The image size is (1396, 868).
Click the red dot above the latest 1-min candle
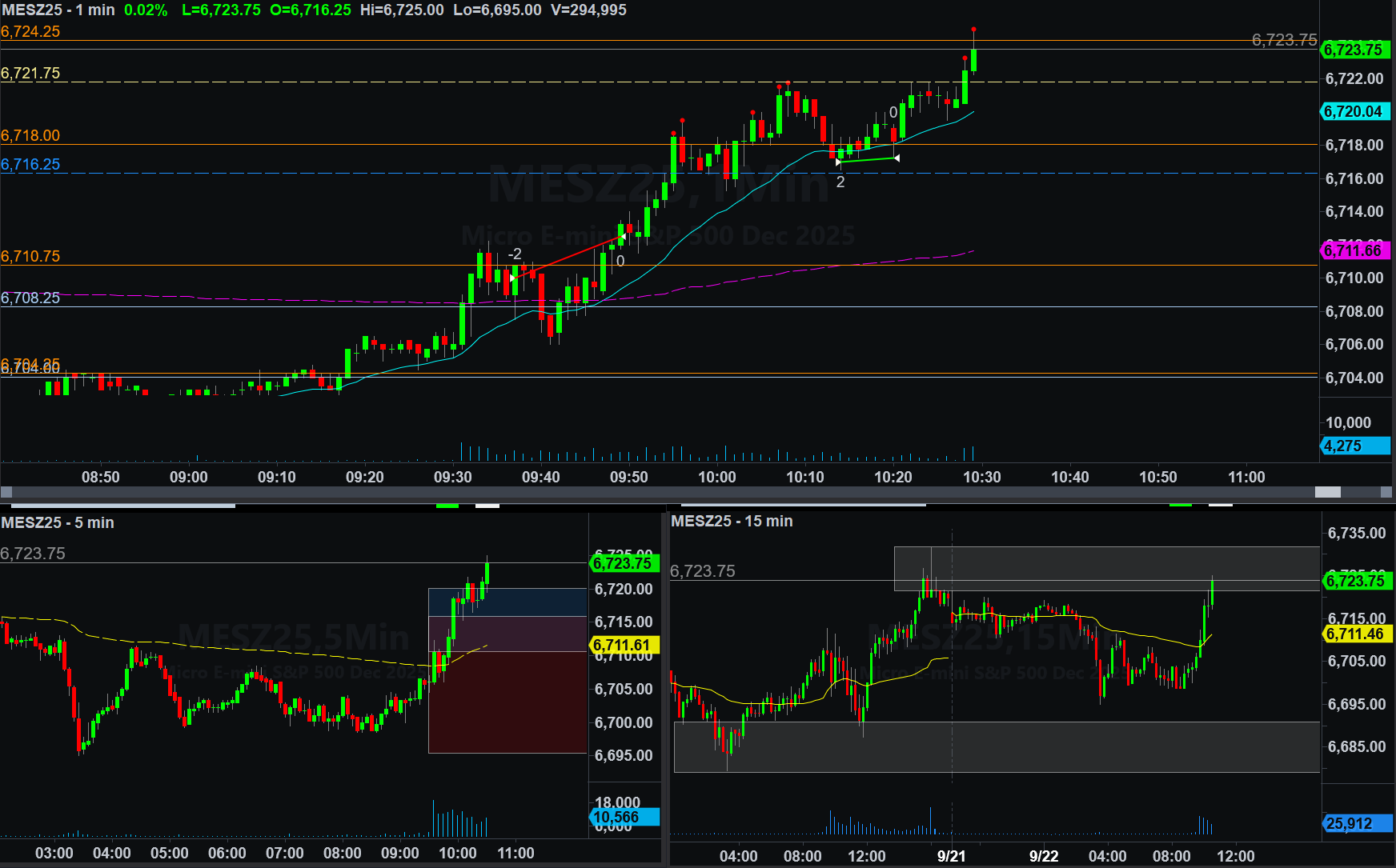(973, 30)
